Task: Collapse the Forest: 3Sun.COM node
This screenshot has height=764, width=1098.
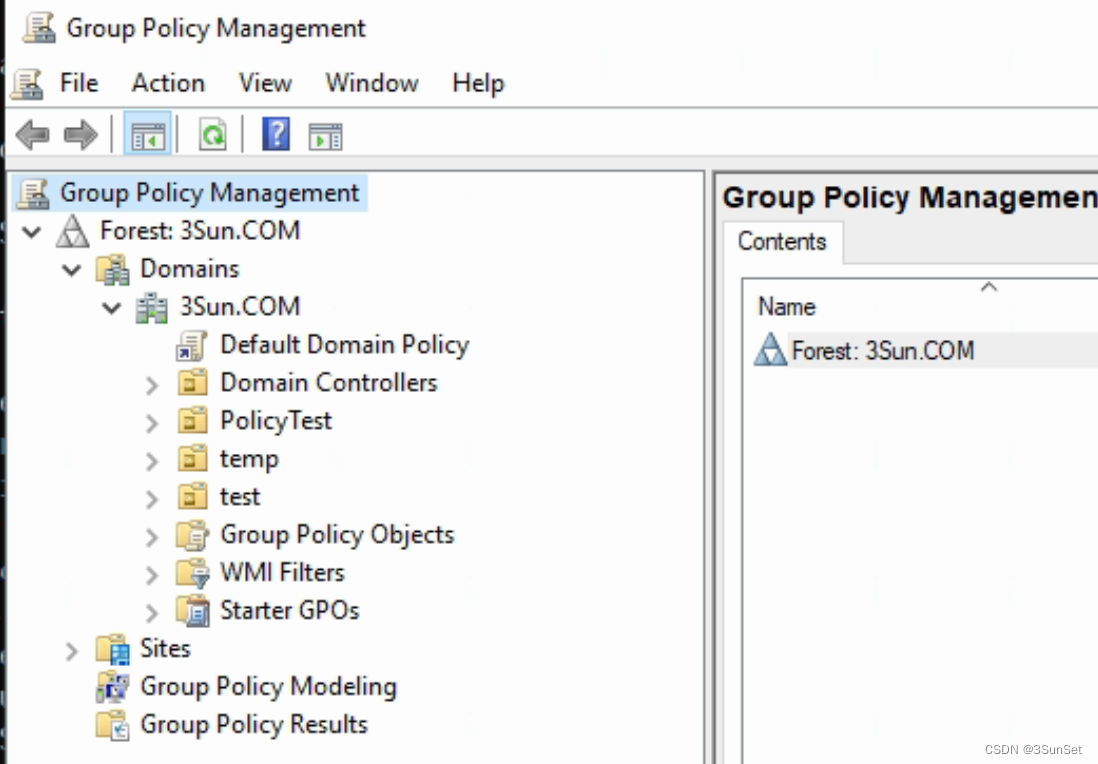Action: [31, 231]
